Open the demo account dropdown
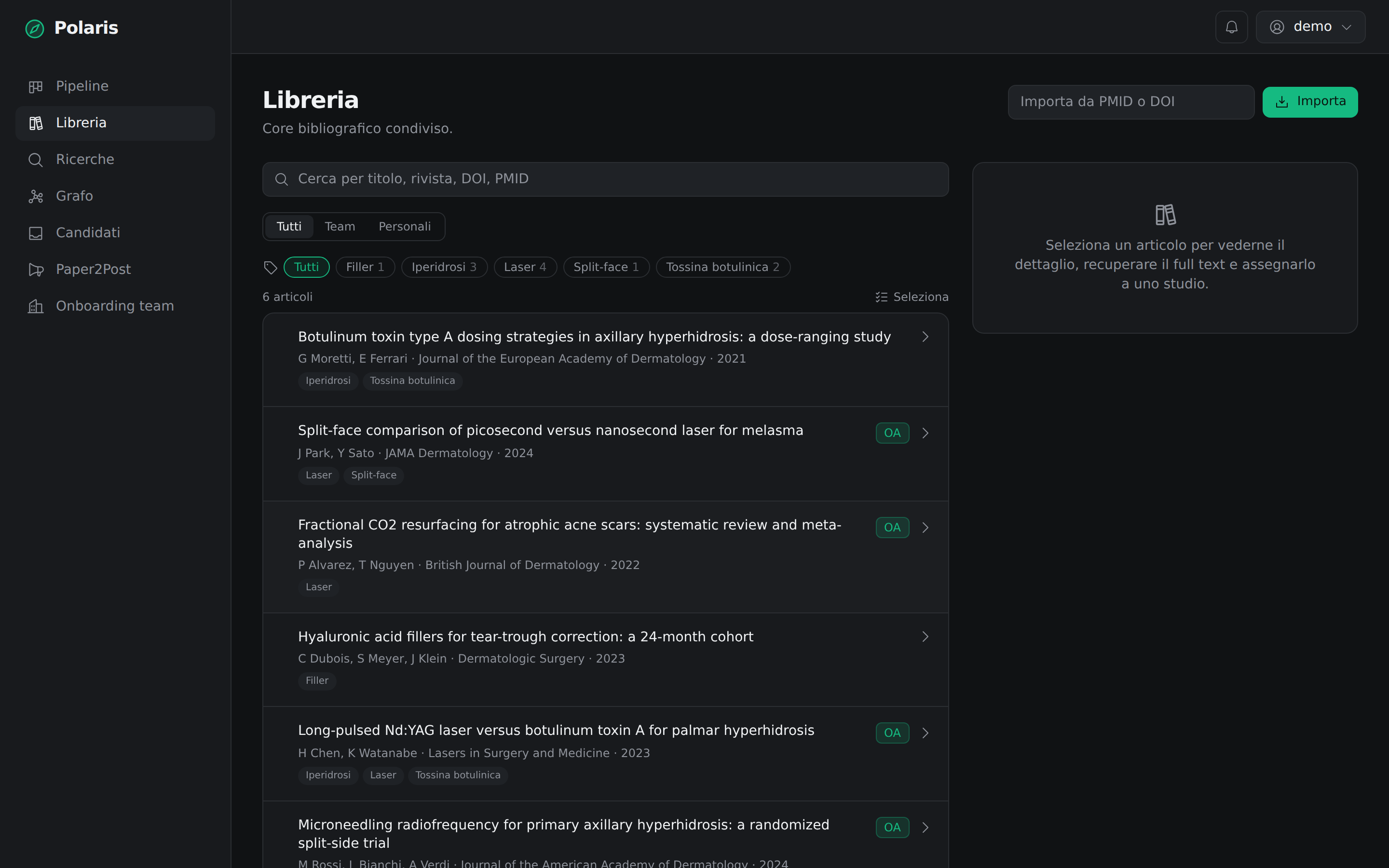 (x=1310, y=27)
